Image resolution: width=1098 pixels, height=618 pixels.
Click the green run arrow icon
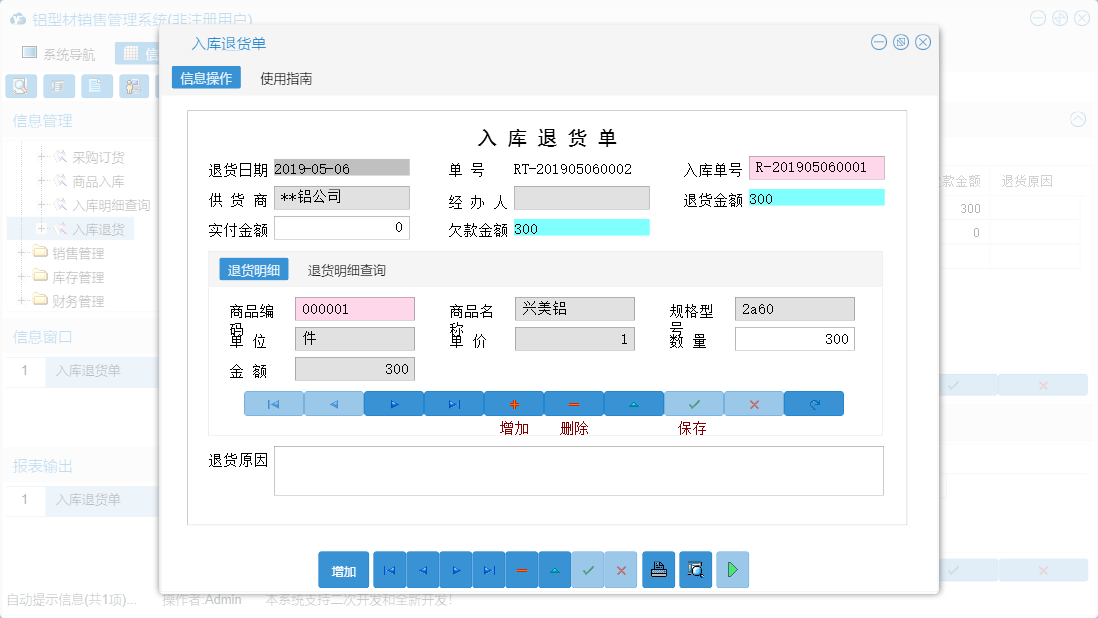[x=732, y=569]
